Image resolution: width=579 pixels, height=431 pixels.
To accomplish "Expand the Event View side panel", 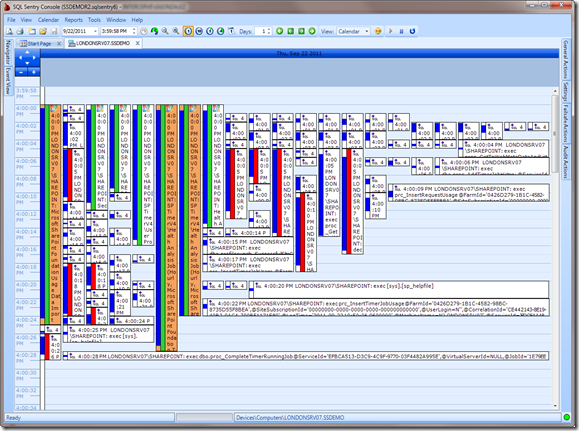I will tap(8, 81).
